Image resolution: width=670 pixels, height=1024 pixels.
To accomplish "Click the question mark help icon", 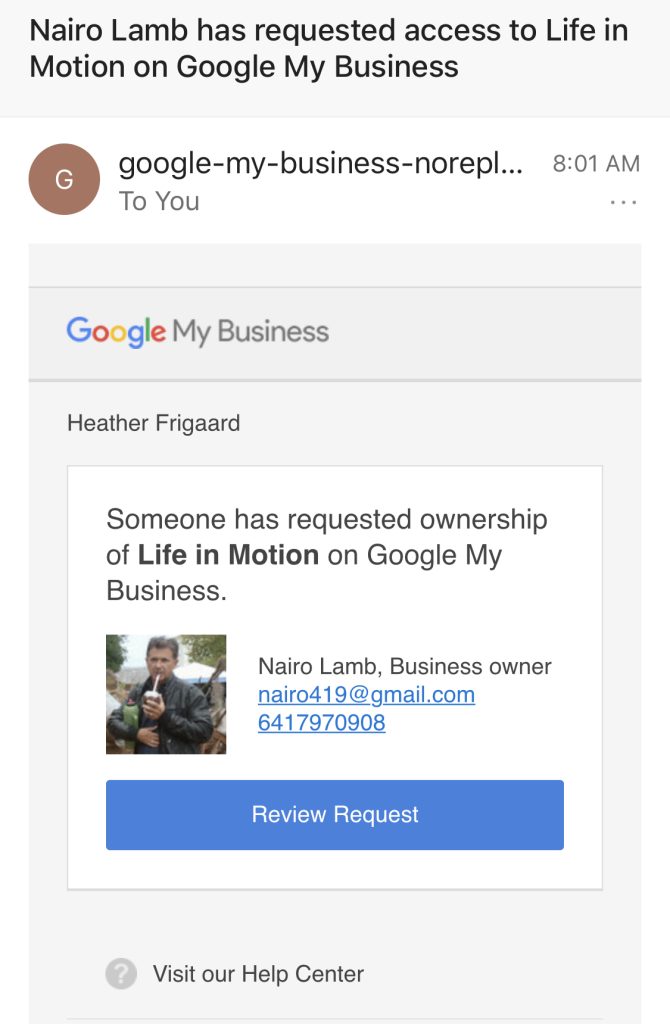I will point(121,974).
